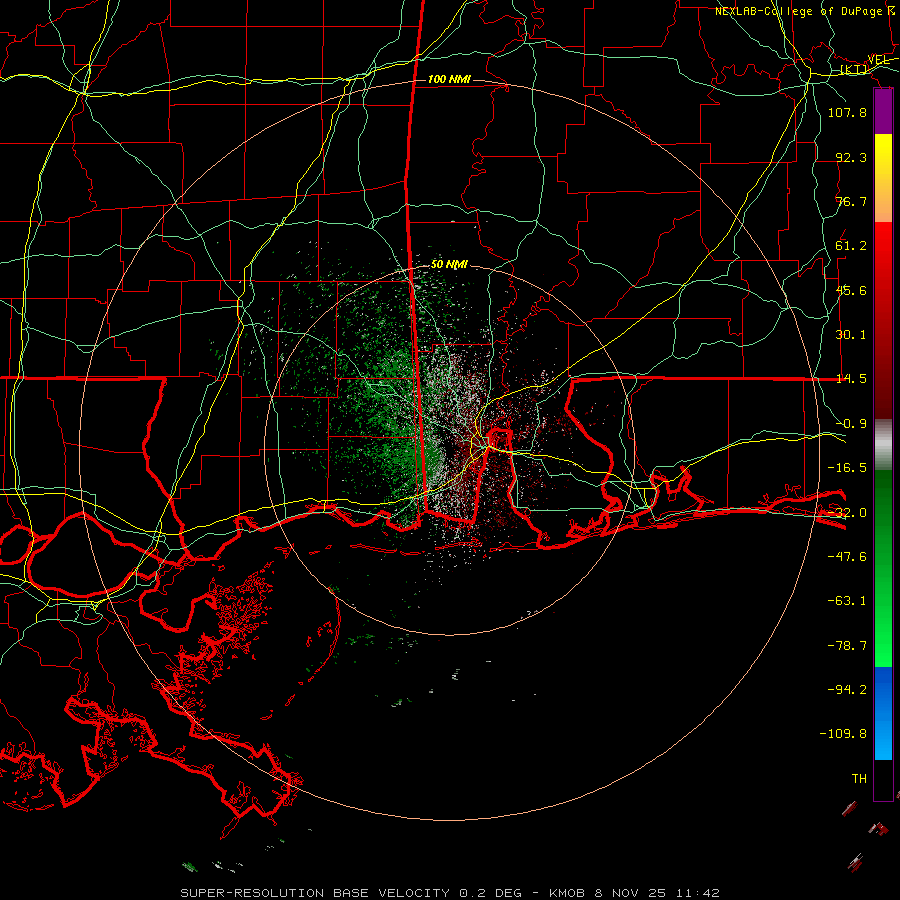This screenshot has height=900, width=900.
Task: Click the 8 NOV 25 date text
Action: (630, 893)
